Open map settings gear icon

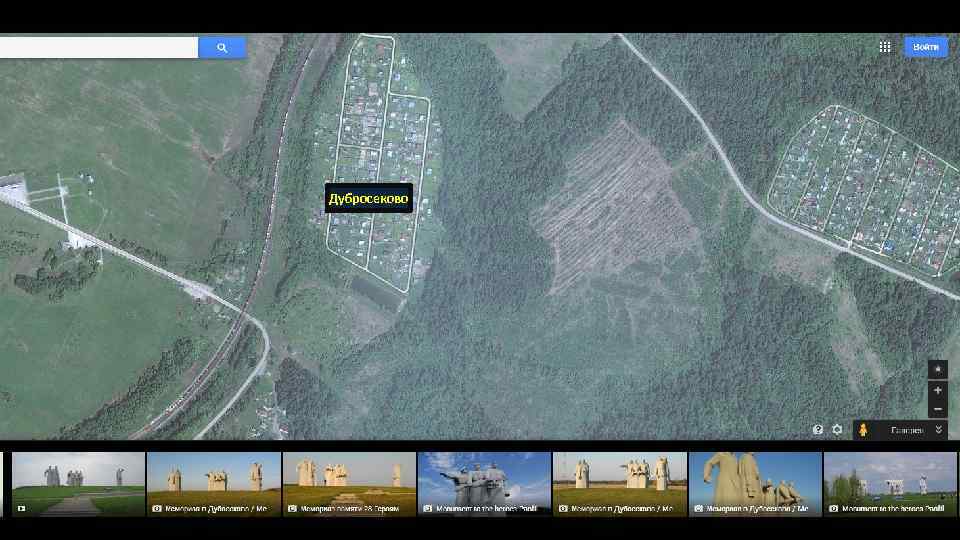[837, 430]
